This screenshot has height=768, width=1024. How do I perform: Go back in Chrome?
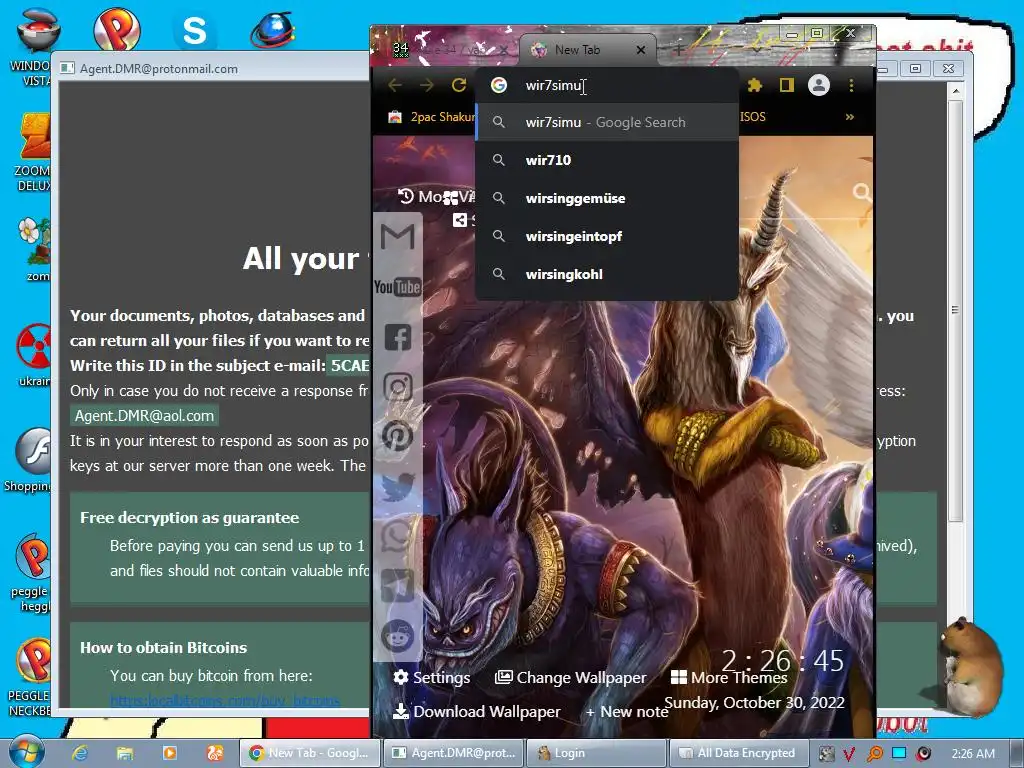[x=395, y=85]
